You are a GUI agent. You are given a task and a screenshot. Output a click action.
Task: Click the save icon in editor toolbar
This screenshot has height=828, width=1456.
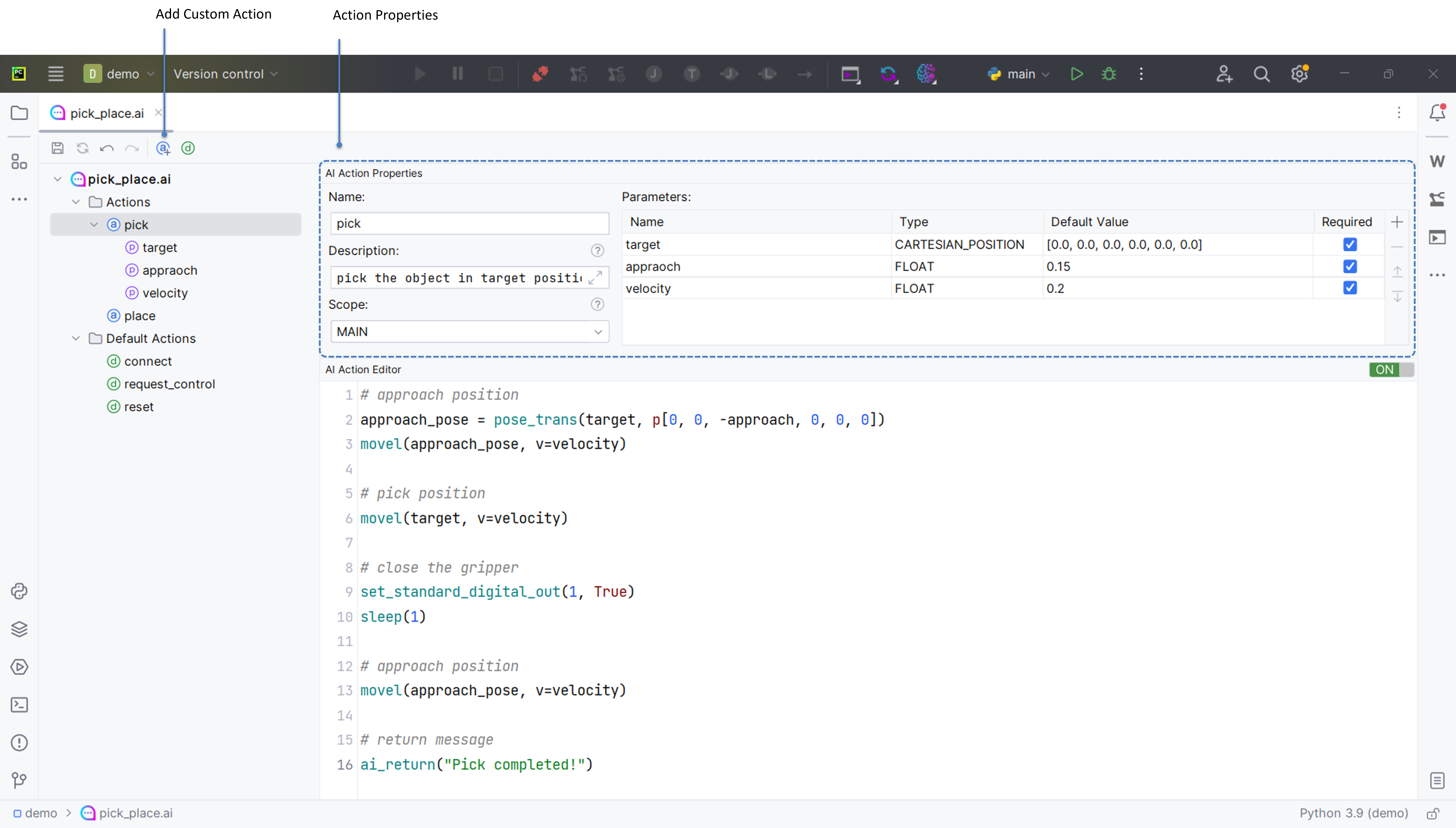point(57,148)
